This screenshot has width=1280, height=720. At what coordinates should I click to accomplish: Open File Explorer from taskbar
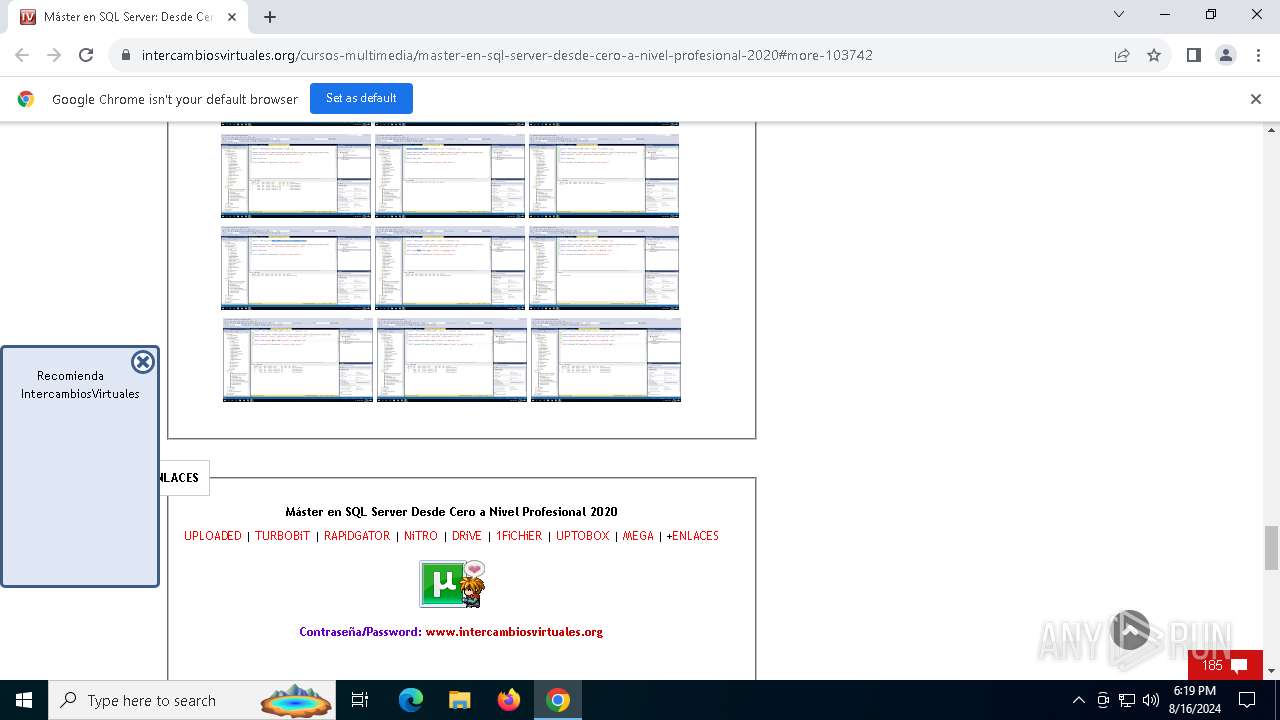[x=459, y=700]
